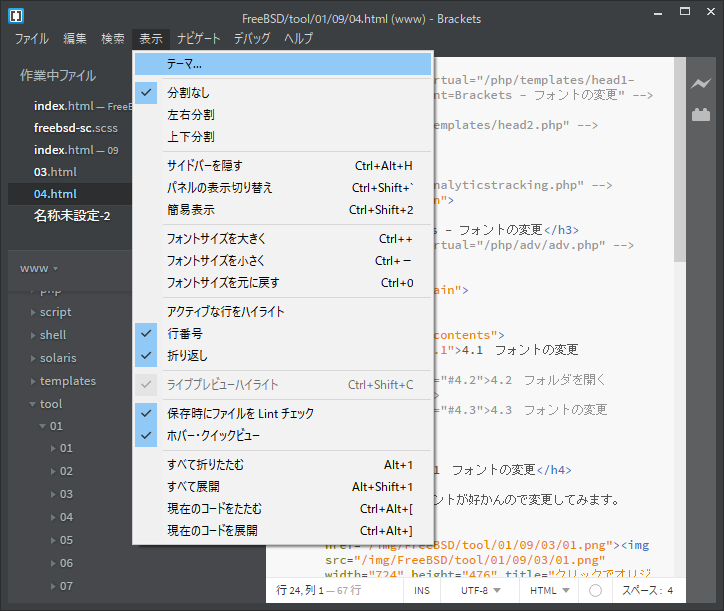Open ナビゲート menu
Screen dimensions: 724x611
[x=199, y=38]
